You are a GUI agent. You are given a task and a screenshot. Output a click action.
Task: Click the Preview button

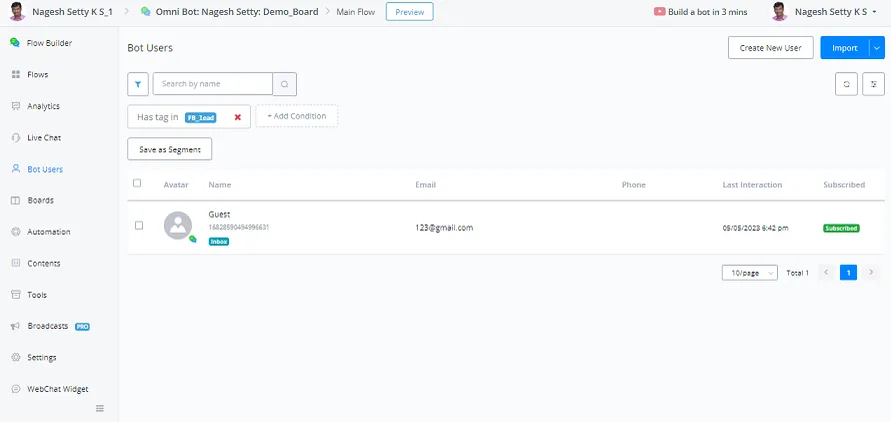[410, 11]
